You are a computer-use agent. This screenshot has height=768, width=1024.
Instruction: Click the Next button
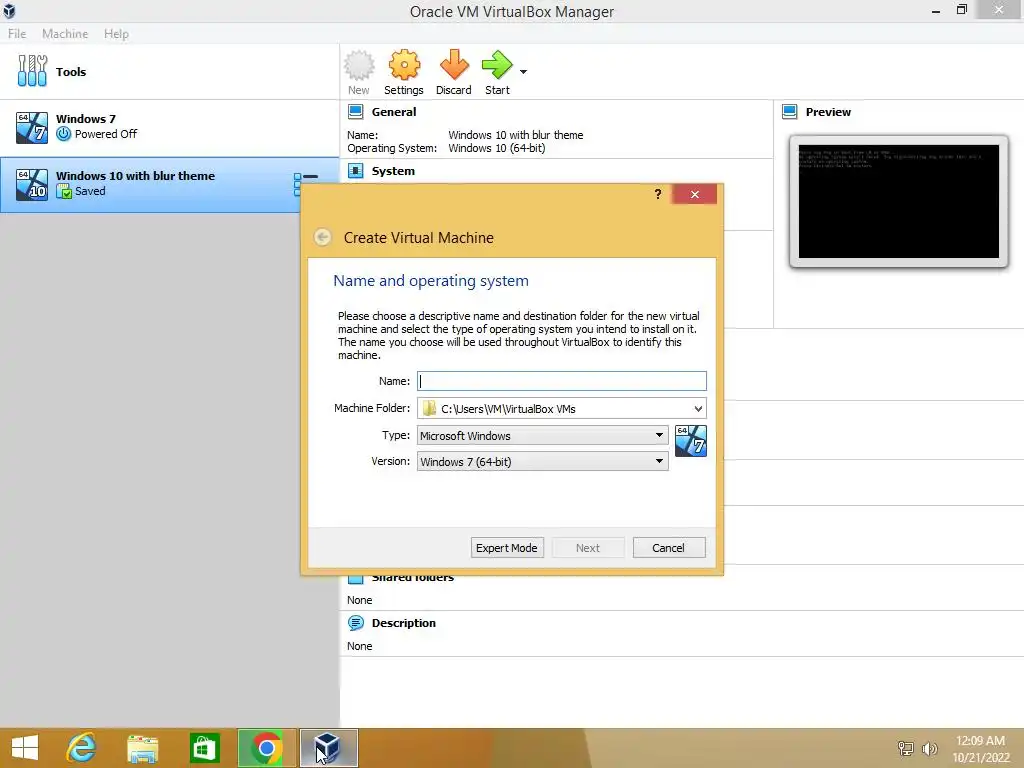click(588, 548)
